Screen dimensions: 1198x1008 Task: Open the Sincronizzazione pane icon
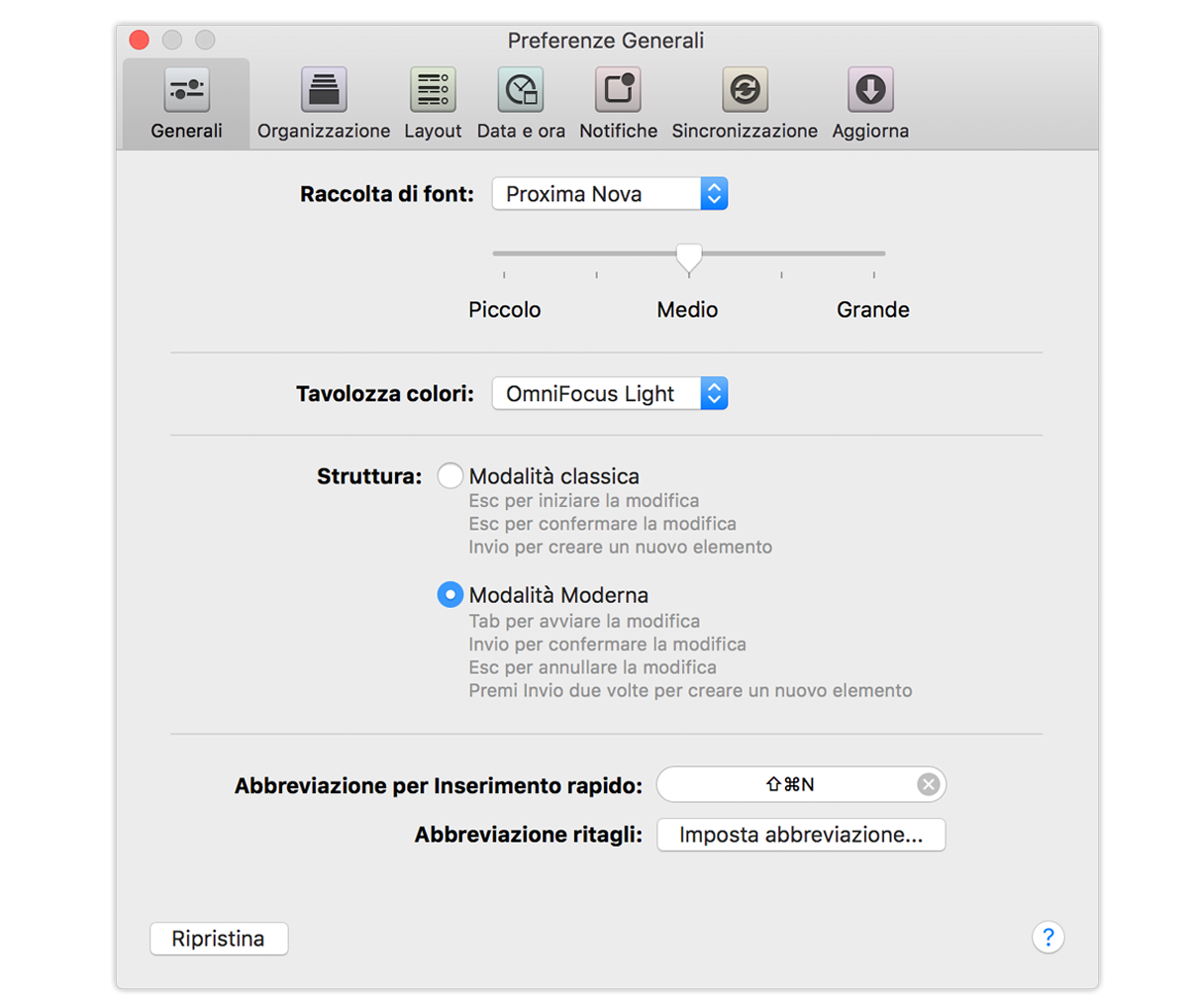point(745,94)
